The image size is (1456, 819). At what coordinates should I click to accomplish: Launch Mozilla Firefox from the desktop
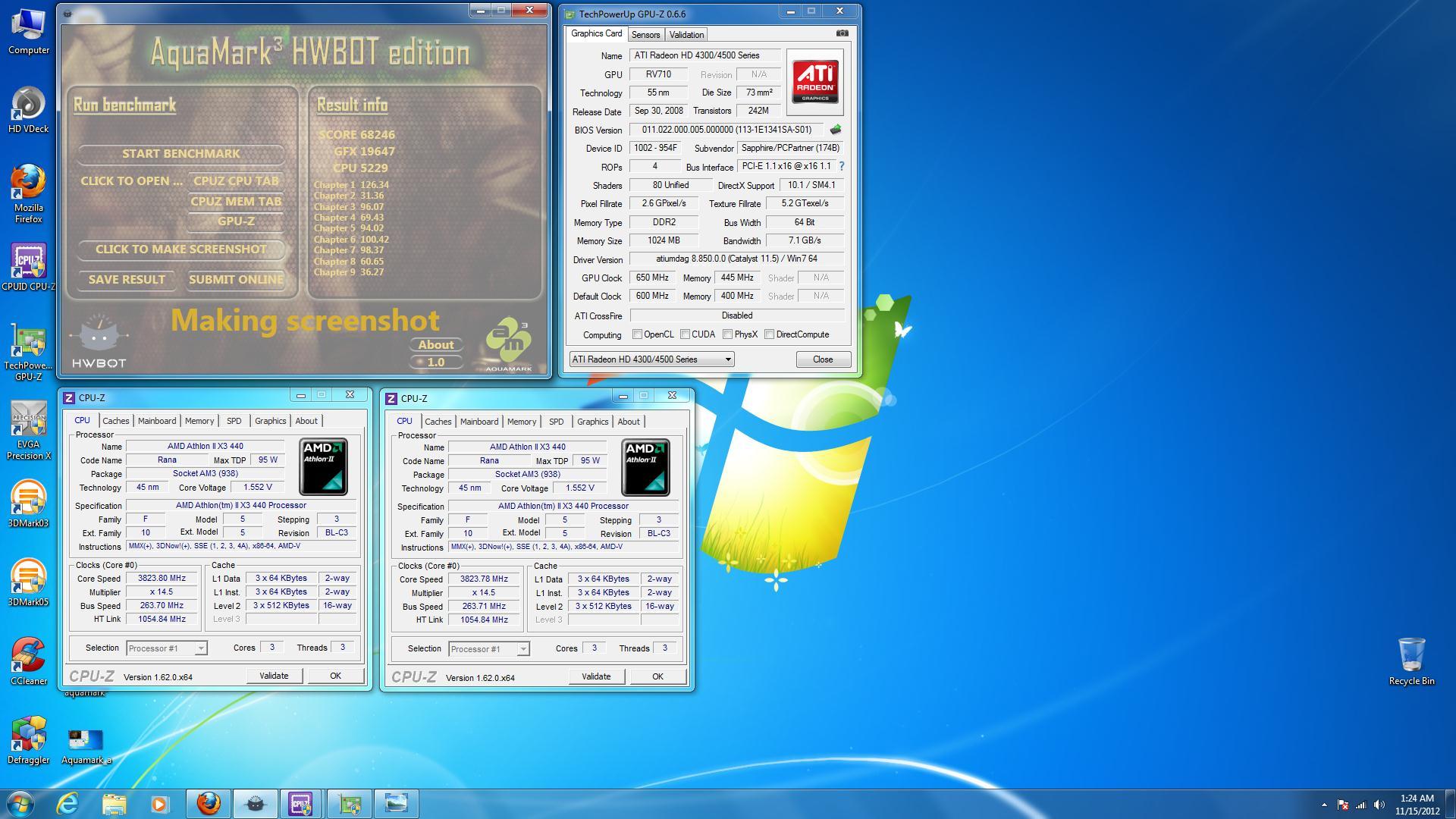pyautogui.click(x=29, y=195)
